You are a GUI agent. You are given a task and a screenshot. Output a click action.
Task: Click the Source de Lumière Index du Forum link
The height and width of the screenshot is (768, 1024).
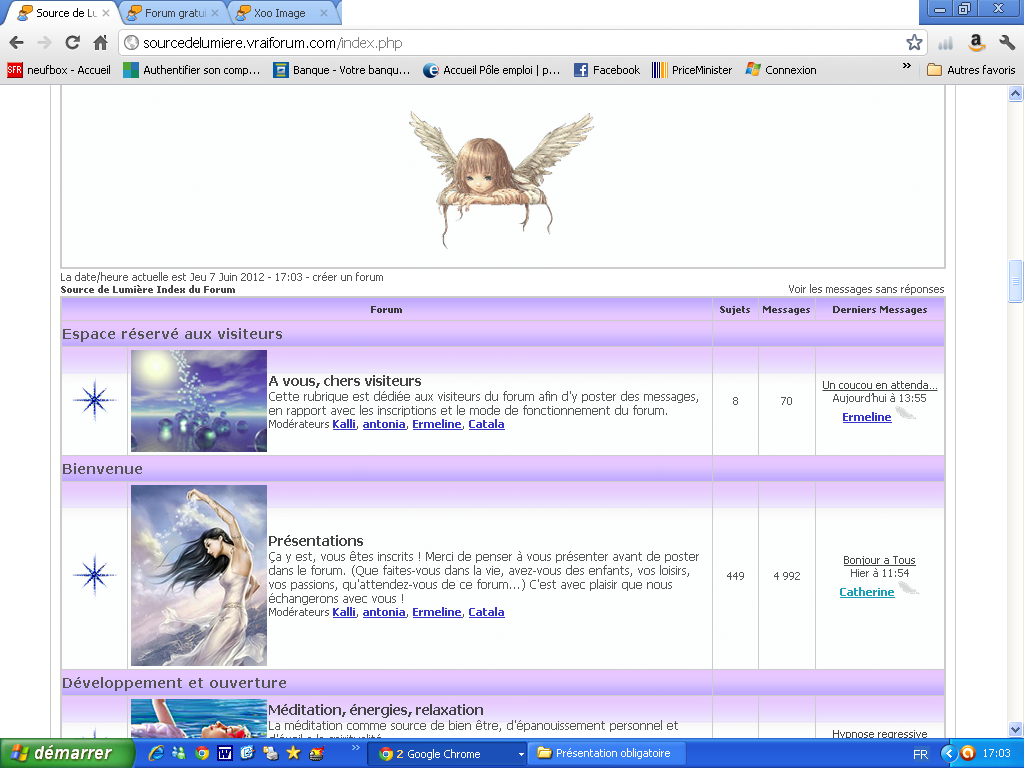point(148,290)
